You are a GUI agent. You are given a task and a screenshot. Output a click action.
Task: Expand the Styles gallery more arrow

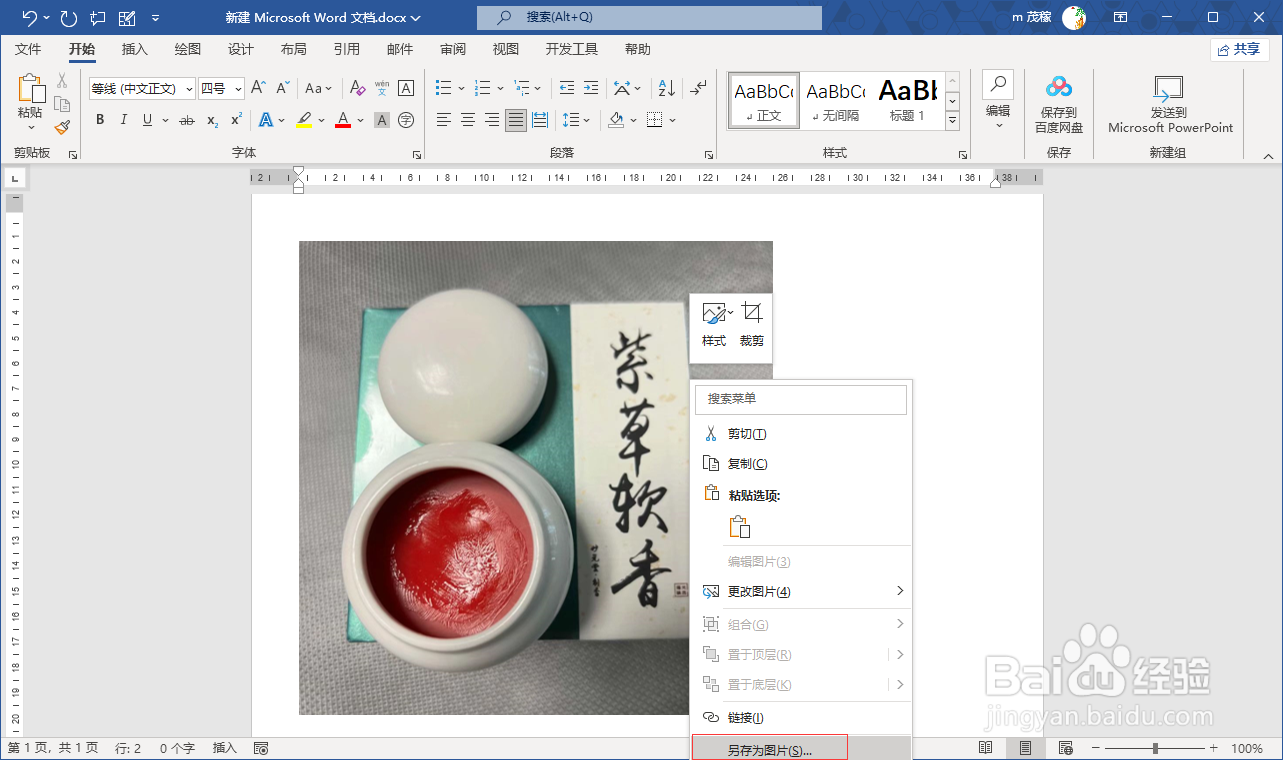[x=952, y=121]
